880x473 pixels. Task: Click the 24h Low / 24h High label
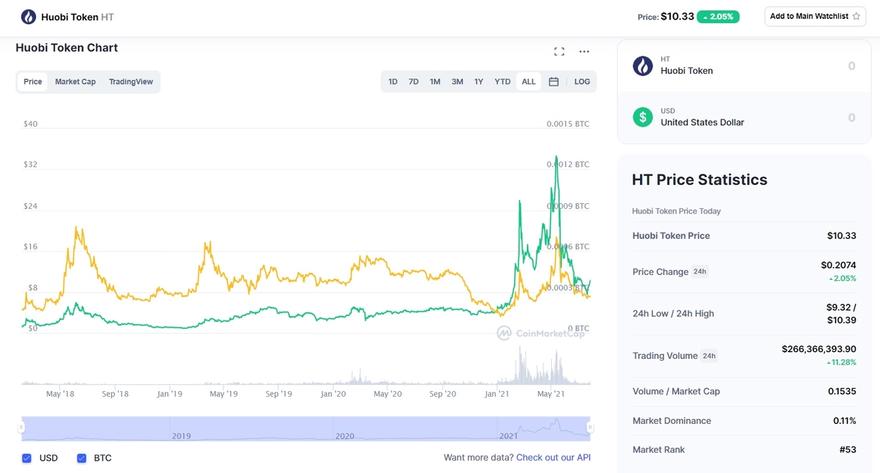coord(673,314)
